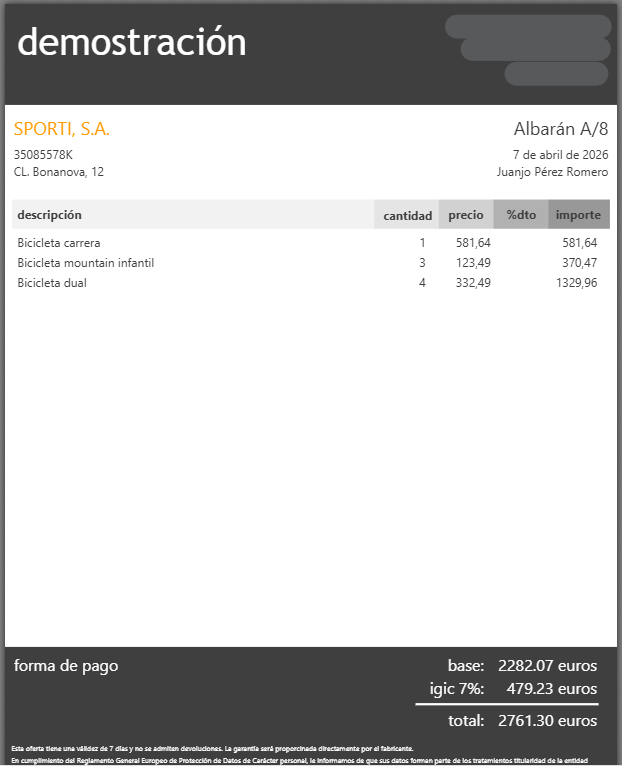Screen dimensions: 622x768
Task: Select the Bicicleta dual row
Action: 311,283
